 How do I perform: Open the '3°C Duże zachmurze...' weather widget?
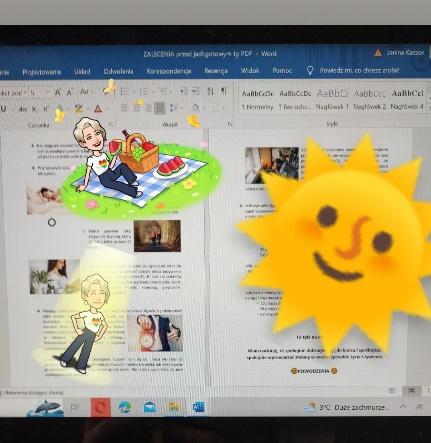(x=347, y=407)
